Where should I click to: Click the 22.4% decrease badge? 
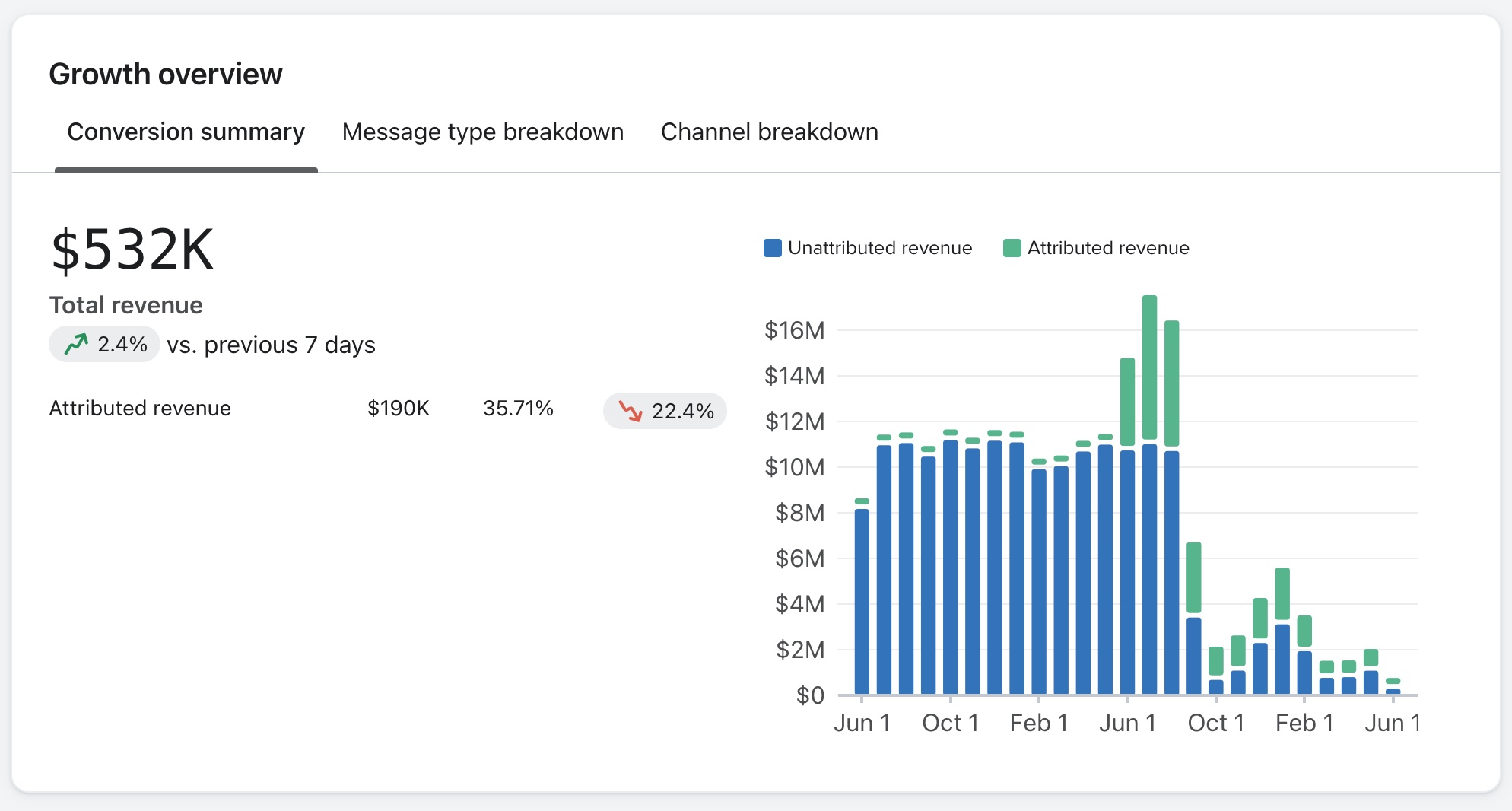point(665,411)
